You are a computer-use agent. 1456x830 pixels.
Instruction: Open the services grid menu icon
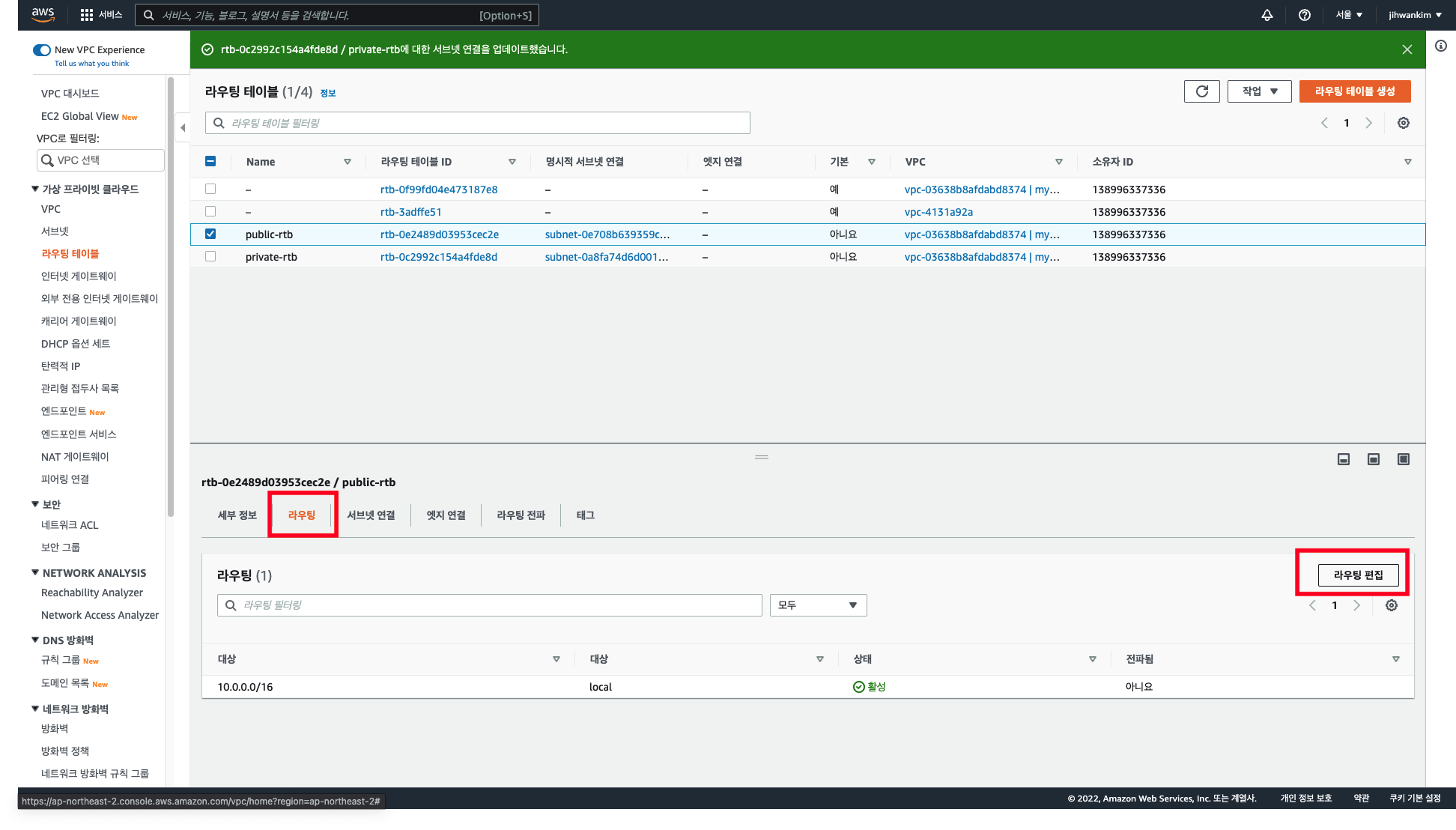click(87, 15)
